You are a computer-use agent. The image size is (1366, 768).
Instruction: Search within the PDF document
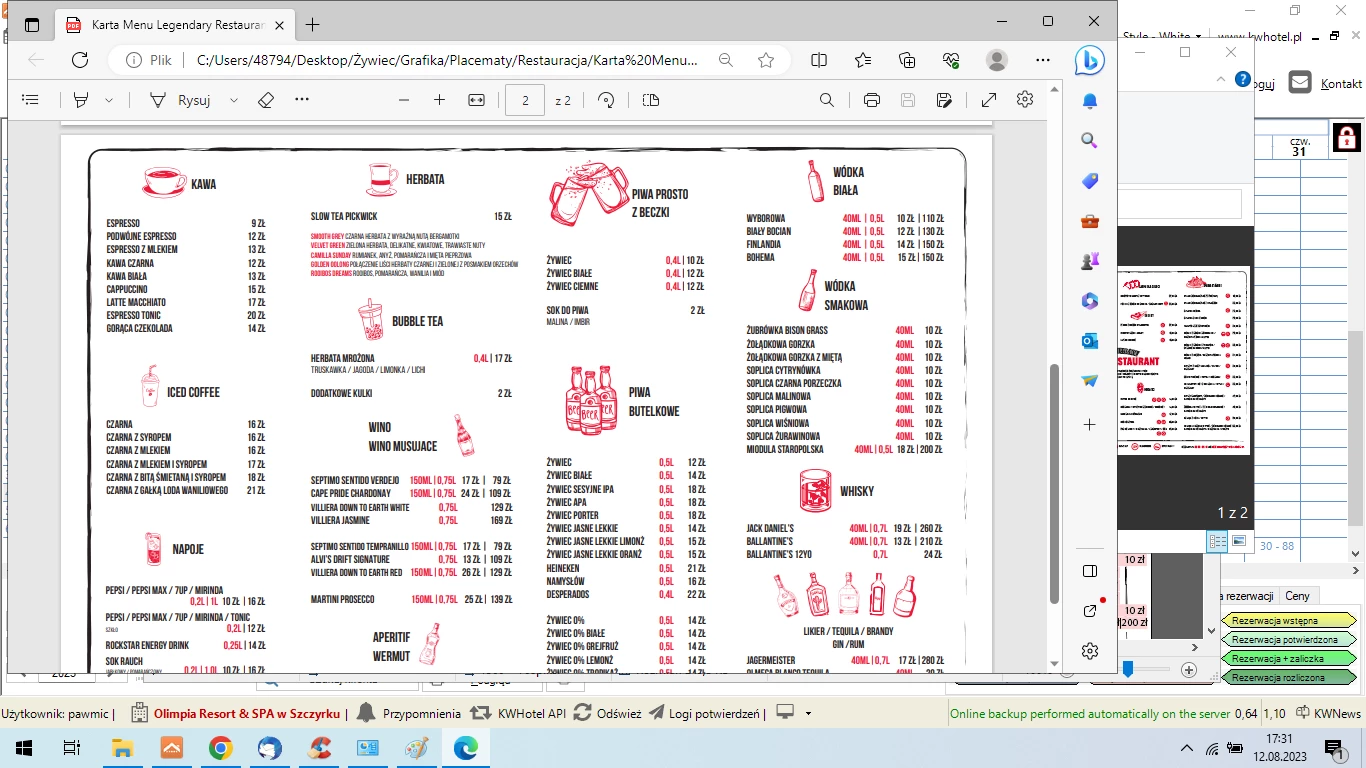tap(827, 100)
